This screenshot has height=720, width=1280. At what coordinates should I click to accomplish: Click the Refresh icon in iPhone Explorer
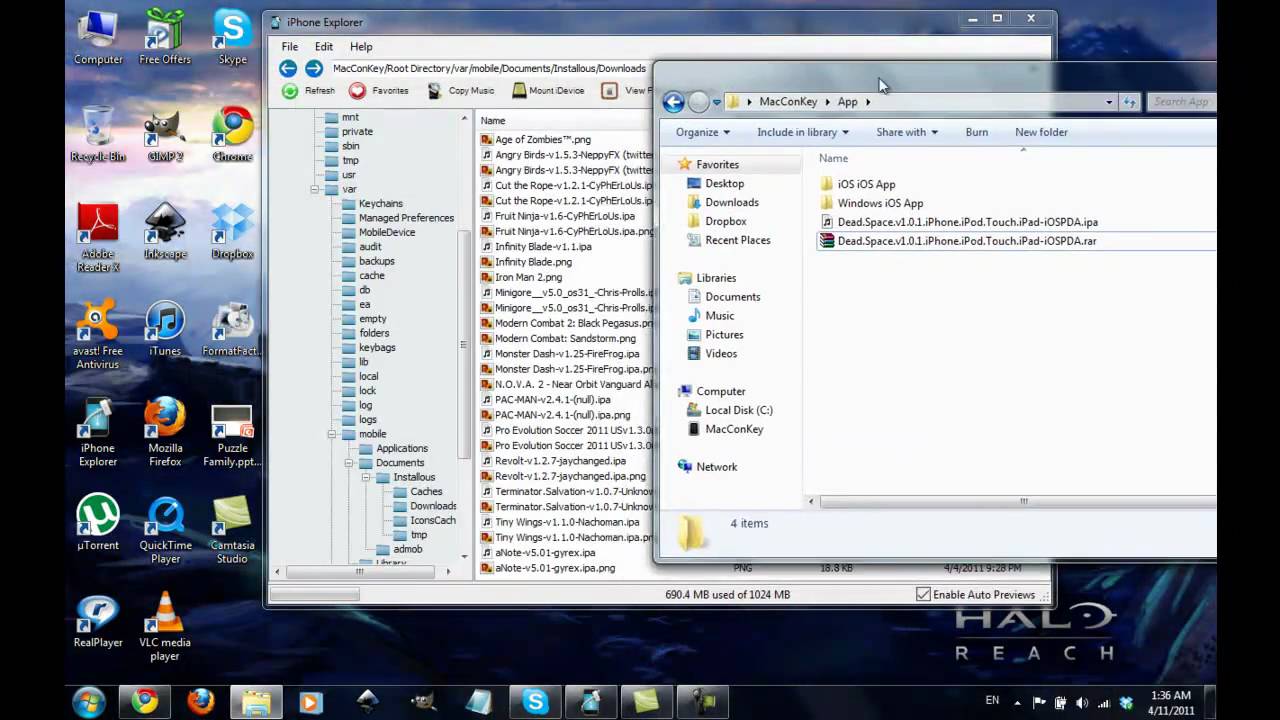click(x=290, y=91)
